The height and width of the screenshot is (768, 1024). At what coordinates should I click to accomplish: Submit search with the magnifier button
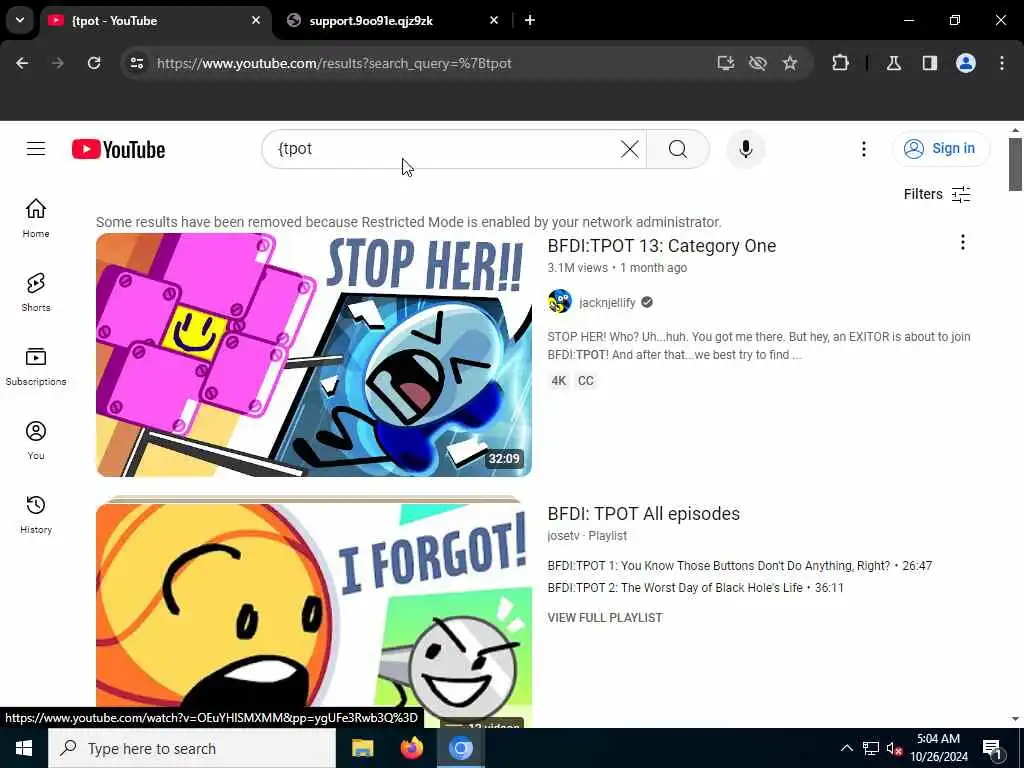[678, 149]
